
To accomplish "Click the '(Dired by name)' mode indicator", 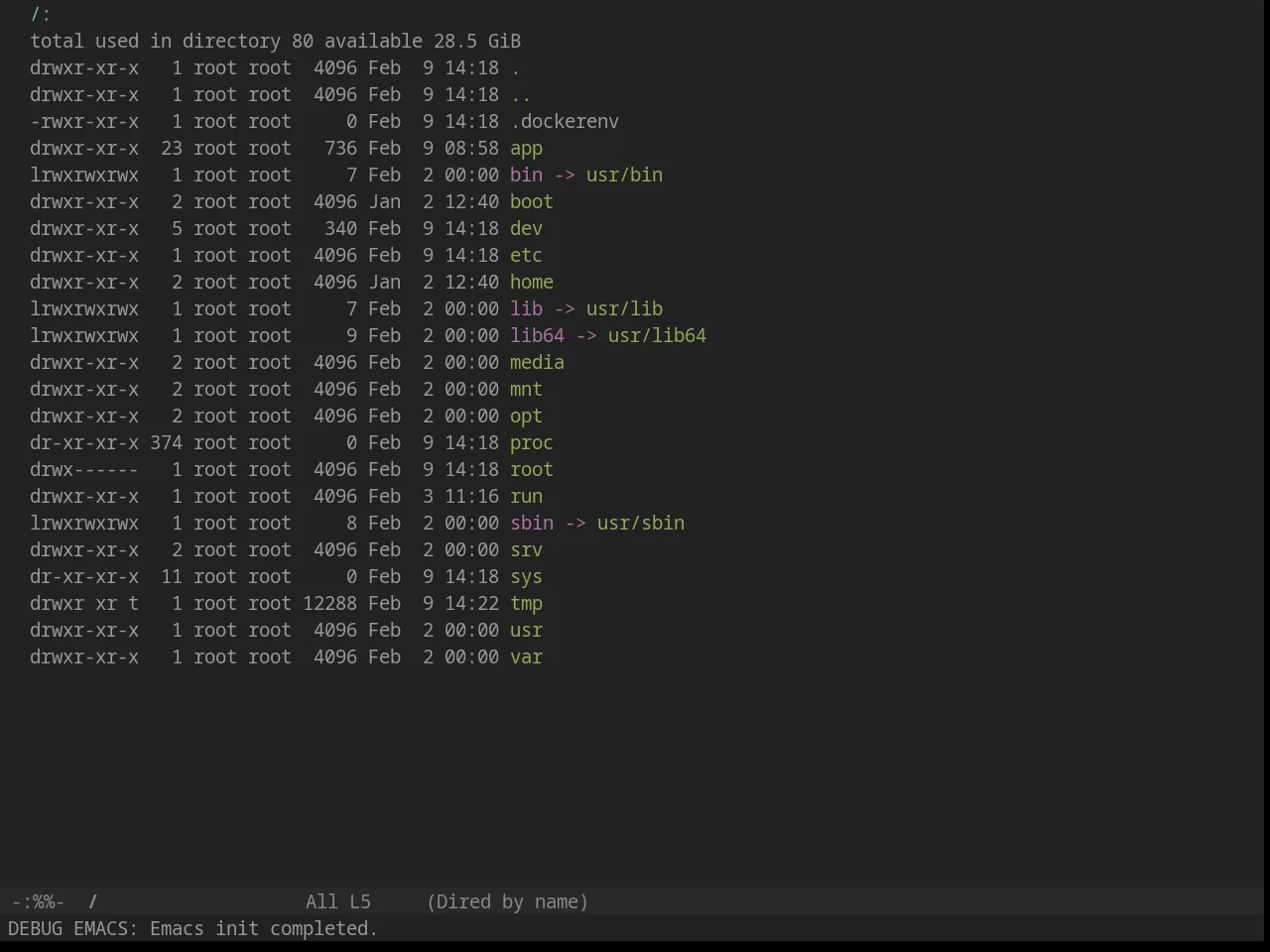I will click(507, 902).
